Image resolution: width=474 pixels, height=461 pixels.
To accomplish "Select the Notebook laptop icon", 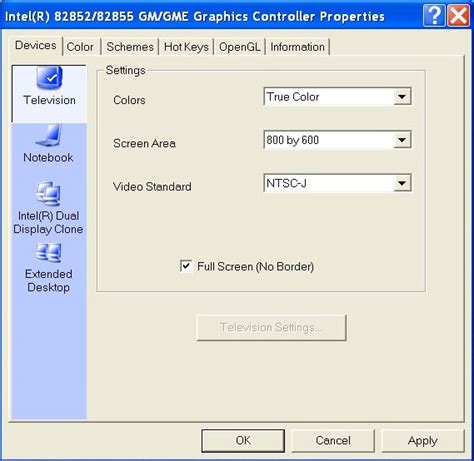I will (49, 135).
